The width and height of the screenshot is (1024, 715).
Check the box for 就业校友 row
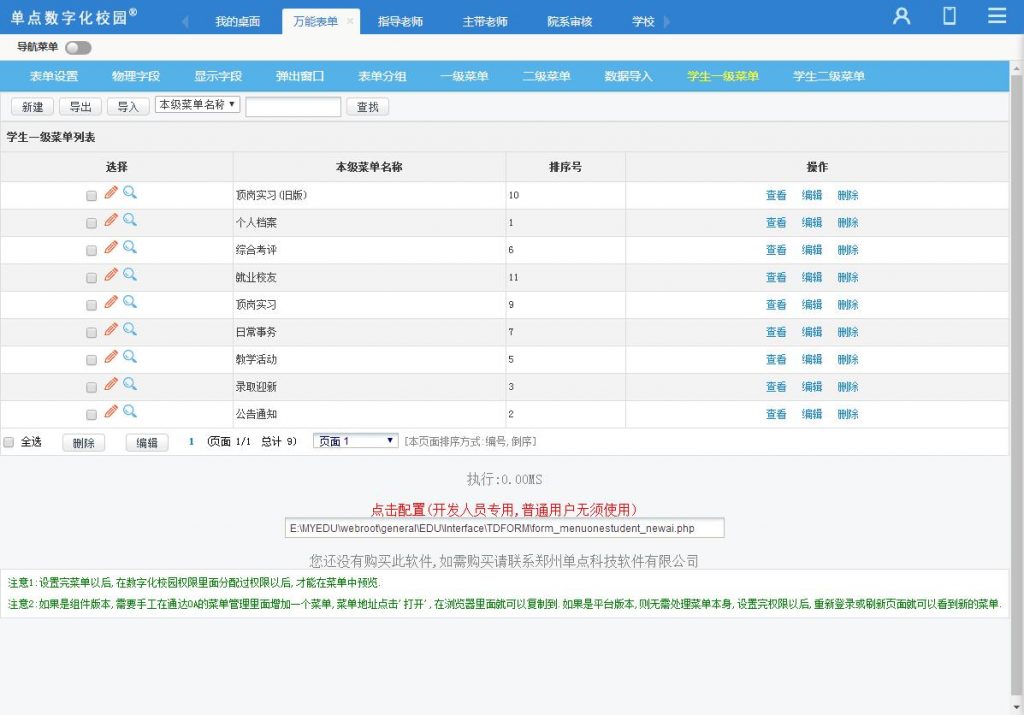(91, 278)
